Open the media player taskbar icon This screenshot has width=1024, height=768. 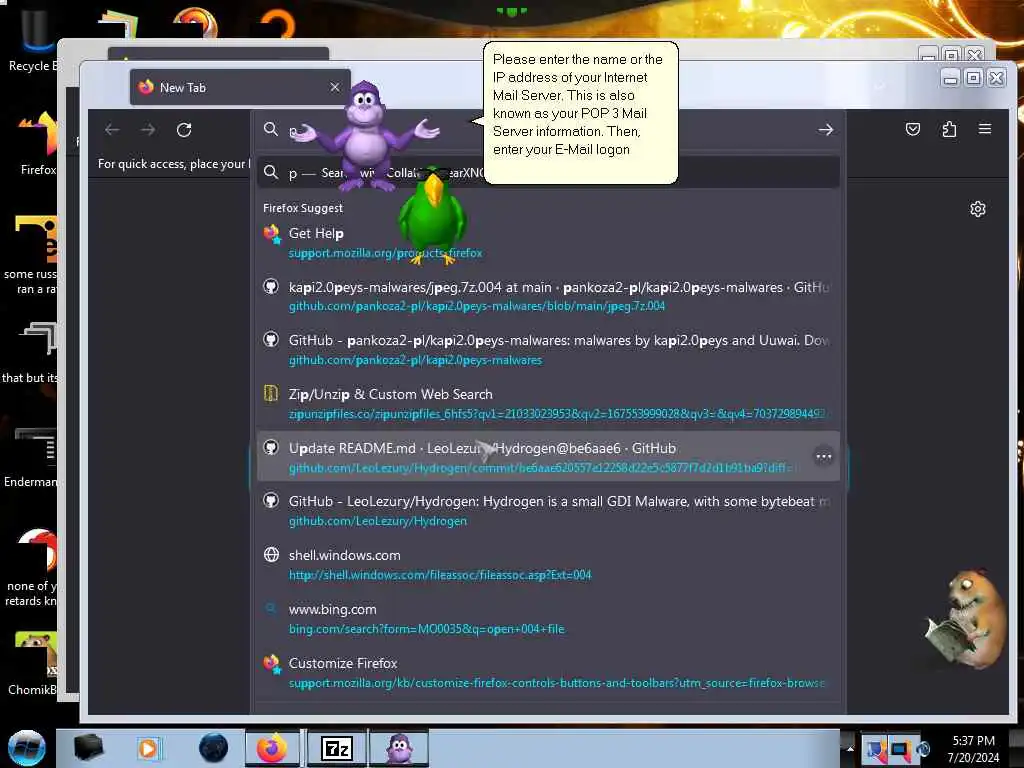click(x=148, y=748)
